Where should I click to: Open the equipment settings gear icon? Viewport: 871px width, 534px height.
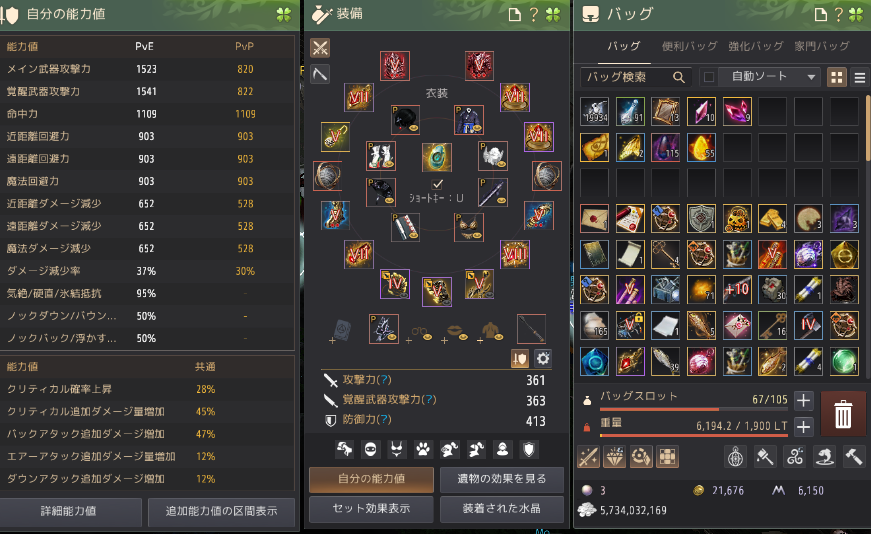click(x=543, y=358)
